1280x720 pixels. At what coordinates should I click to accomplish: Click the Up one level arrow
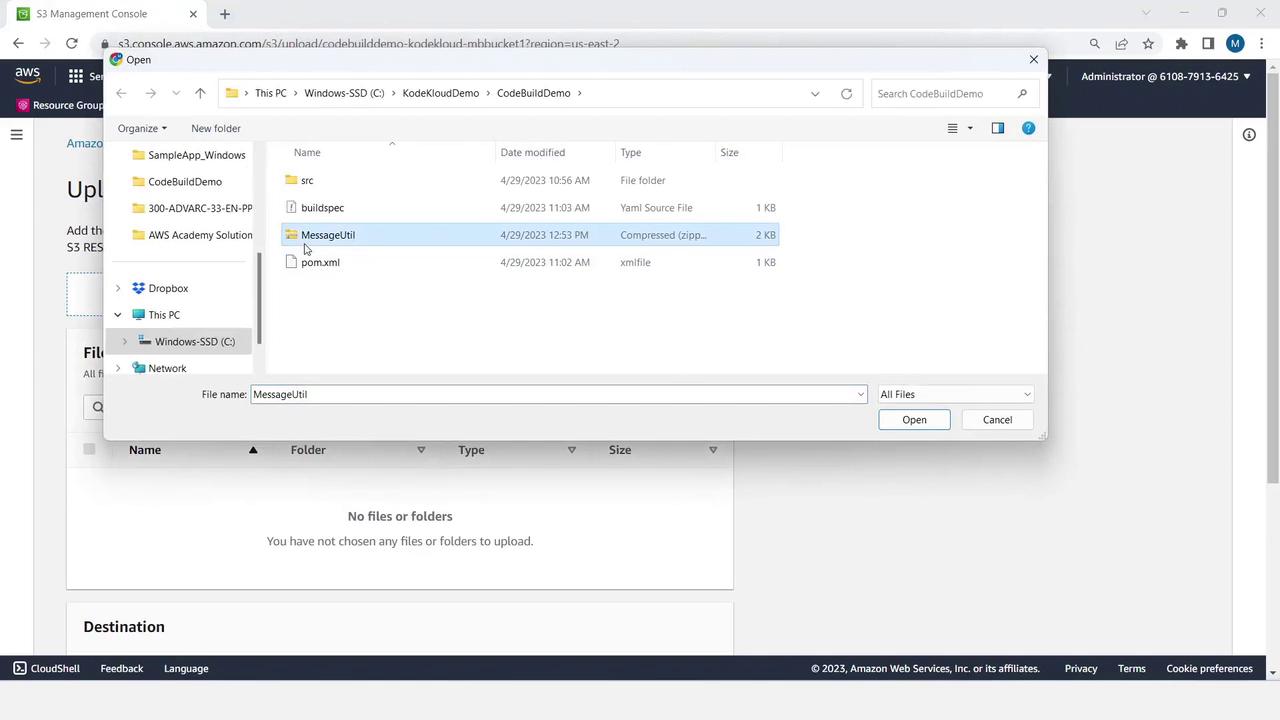(x=200, y=93)
